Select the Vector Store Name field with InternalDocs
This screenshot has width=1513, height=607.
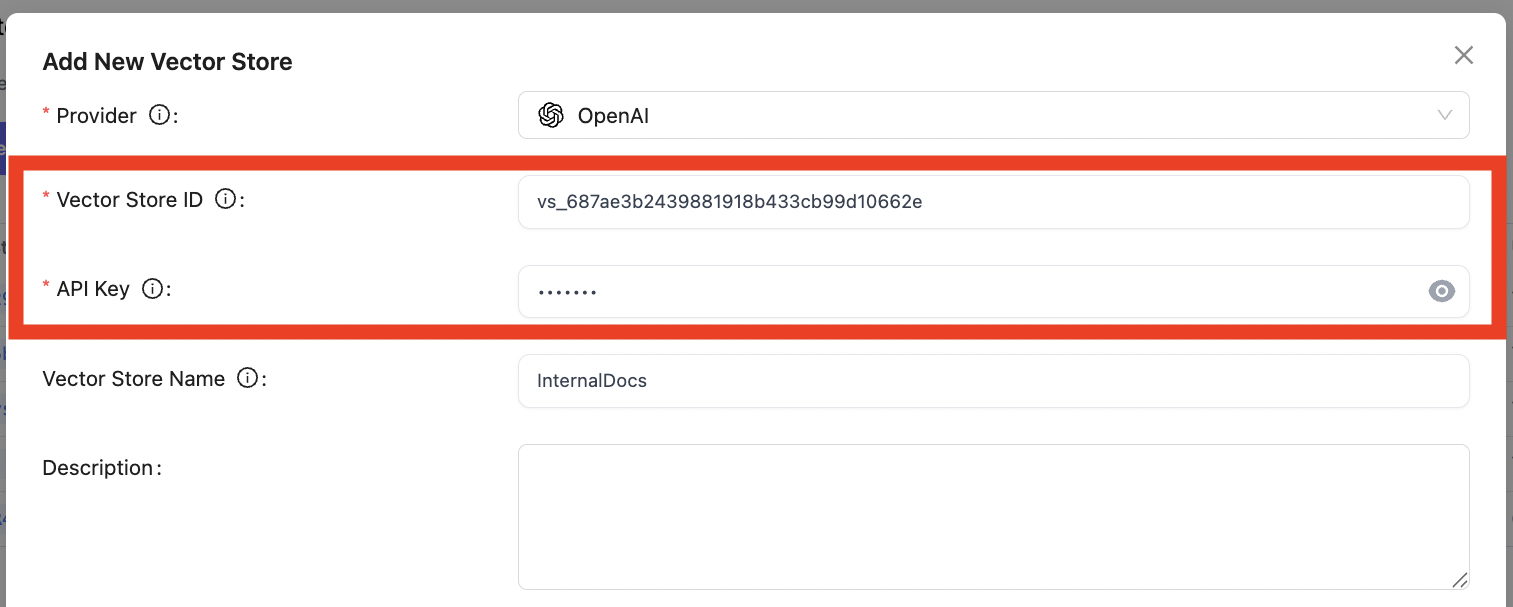pyautogui.click(x=993, y=381)
